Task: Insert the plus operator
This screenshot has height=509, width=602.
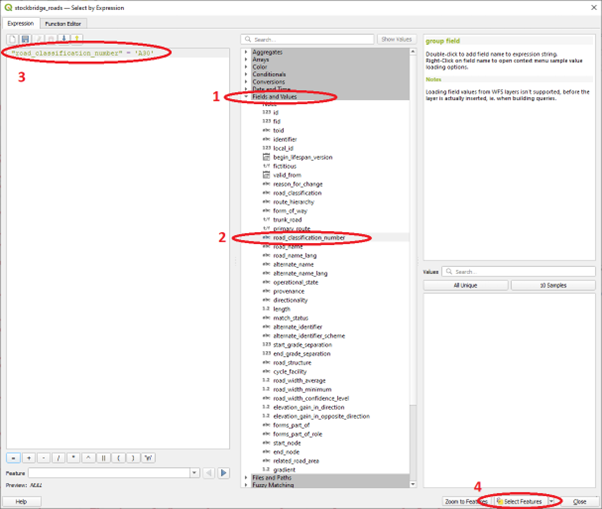Action: 28,457
